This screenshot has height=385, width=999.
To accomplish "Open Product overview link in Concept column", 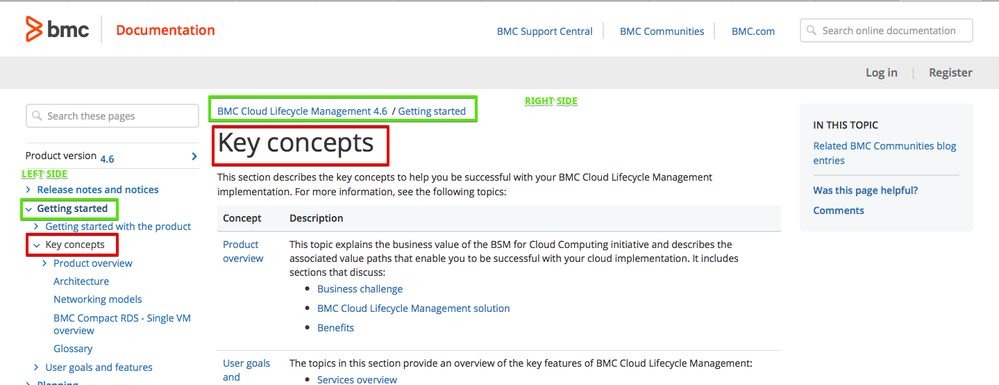I will pos(243,251).
